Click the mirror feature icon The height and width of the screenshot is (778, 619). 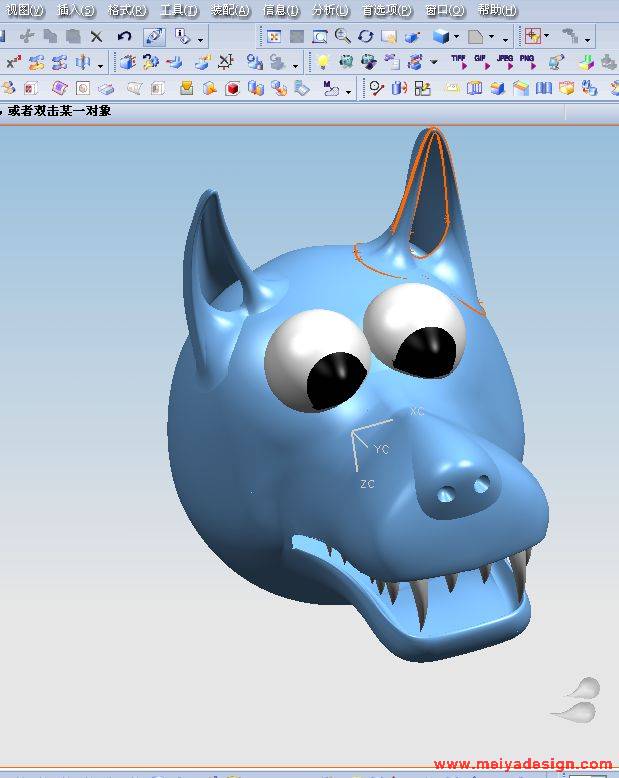pos(83,62)
